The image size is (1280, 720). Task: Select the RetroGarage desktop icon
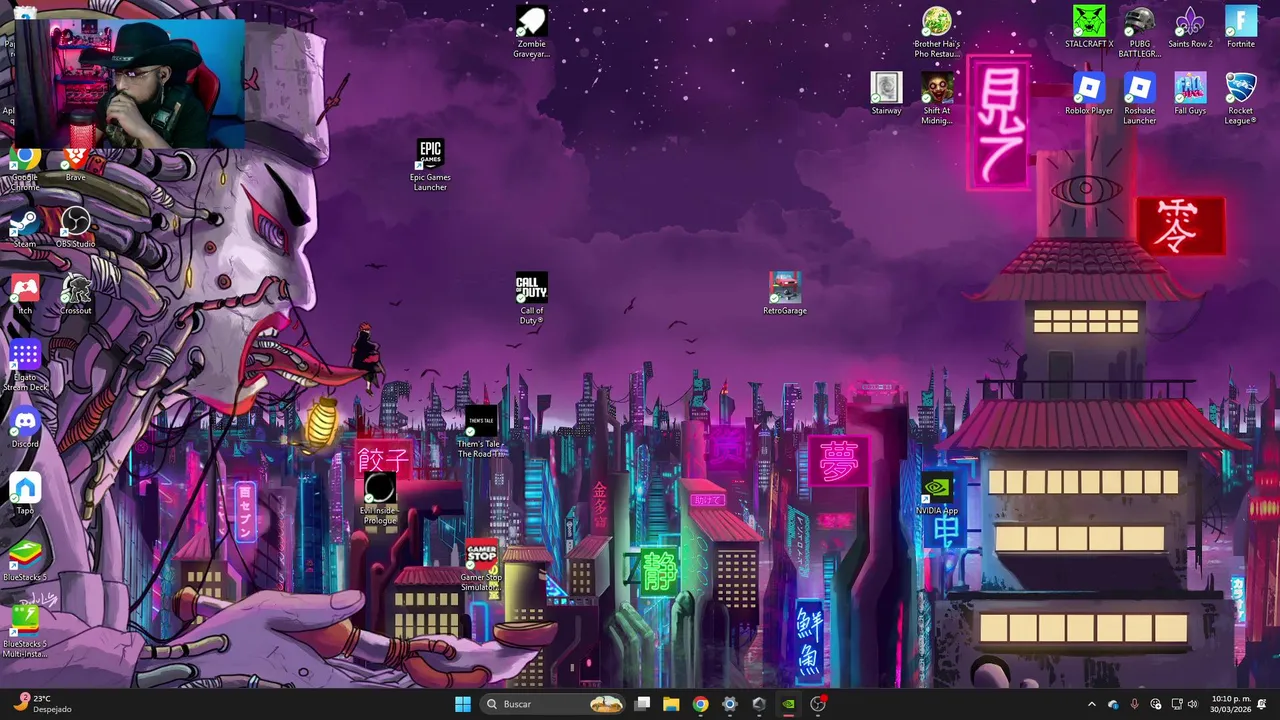pos(784,293)
